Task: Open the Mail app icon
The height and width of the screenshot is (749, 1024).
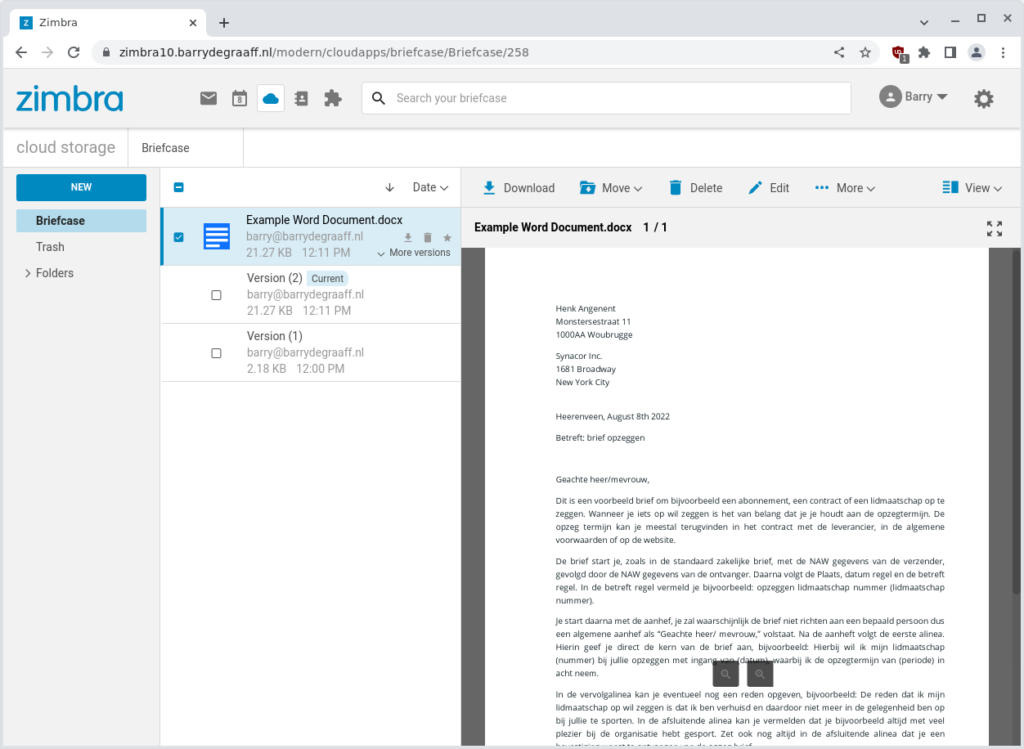Action: tap(208, 98)
